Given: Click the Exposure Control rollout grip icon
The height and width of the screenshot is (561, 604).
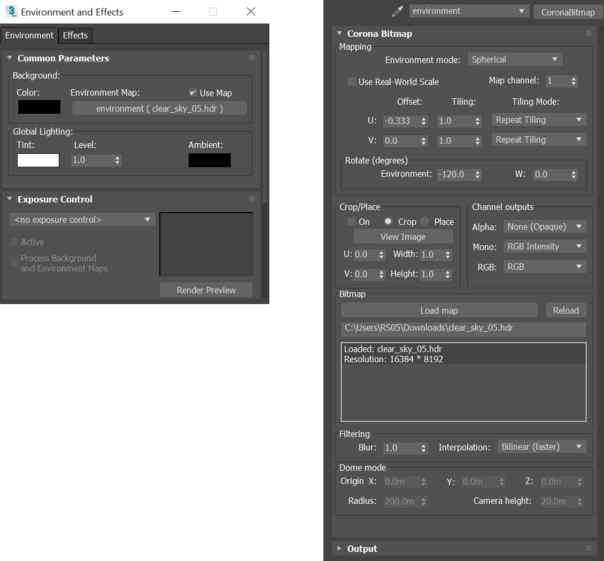Looking at the screenshot, I should click(252, 199).
